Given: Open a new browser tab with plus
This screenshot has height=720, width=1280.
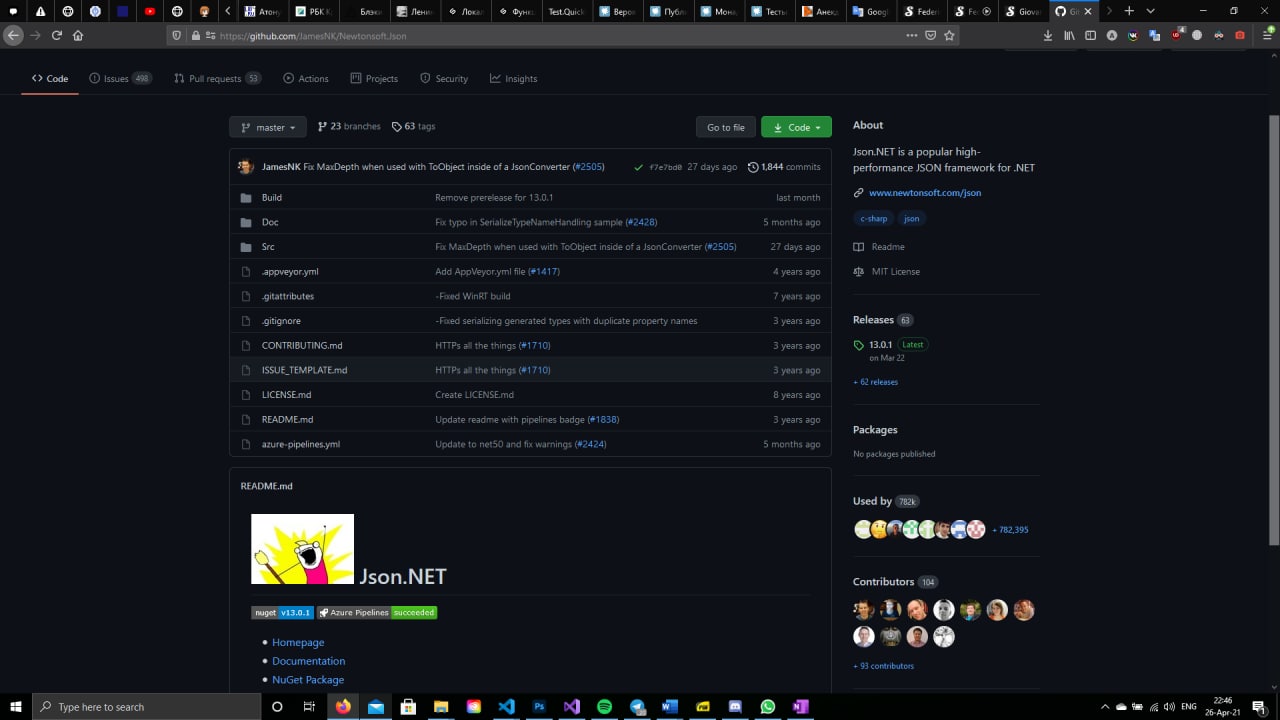Looking at the screenshot, I should [x=1129, y=11].
